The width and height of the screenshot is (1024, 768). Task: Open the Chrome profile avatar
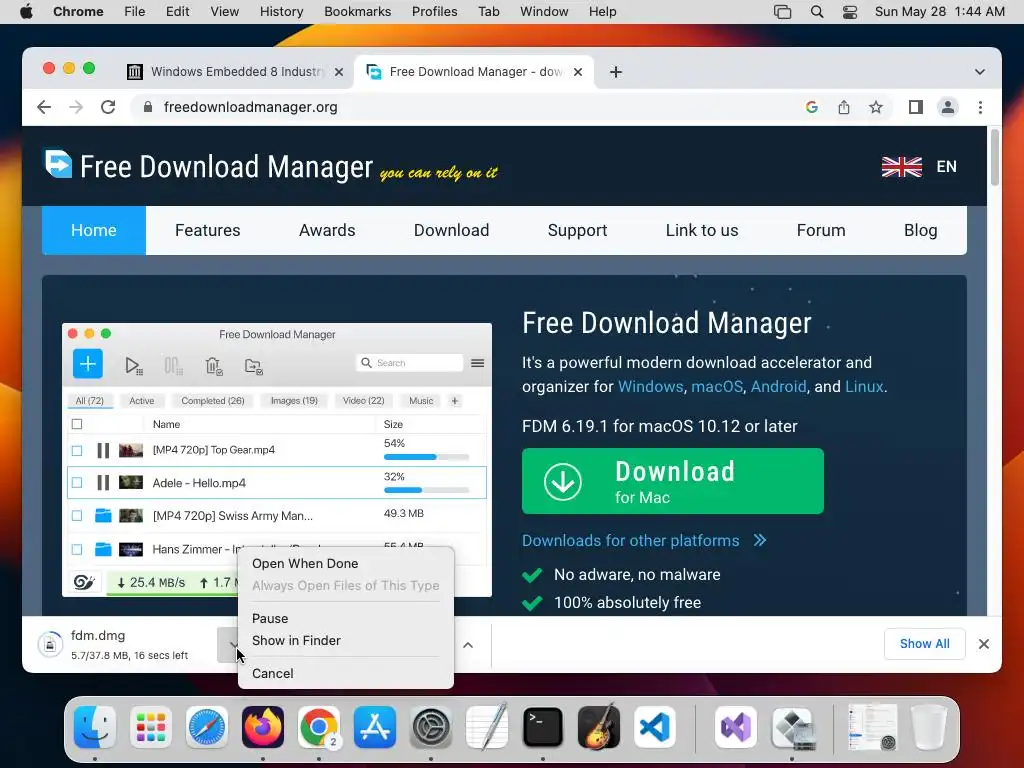[x=948, y=107]
